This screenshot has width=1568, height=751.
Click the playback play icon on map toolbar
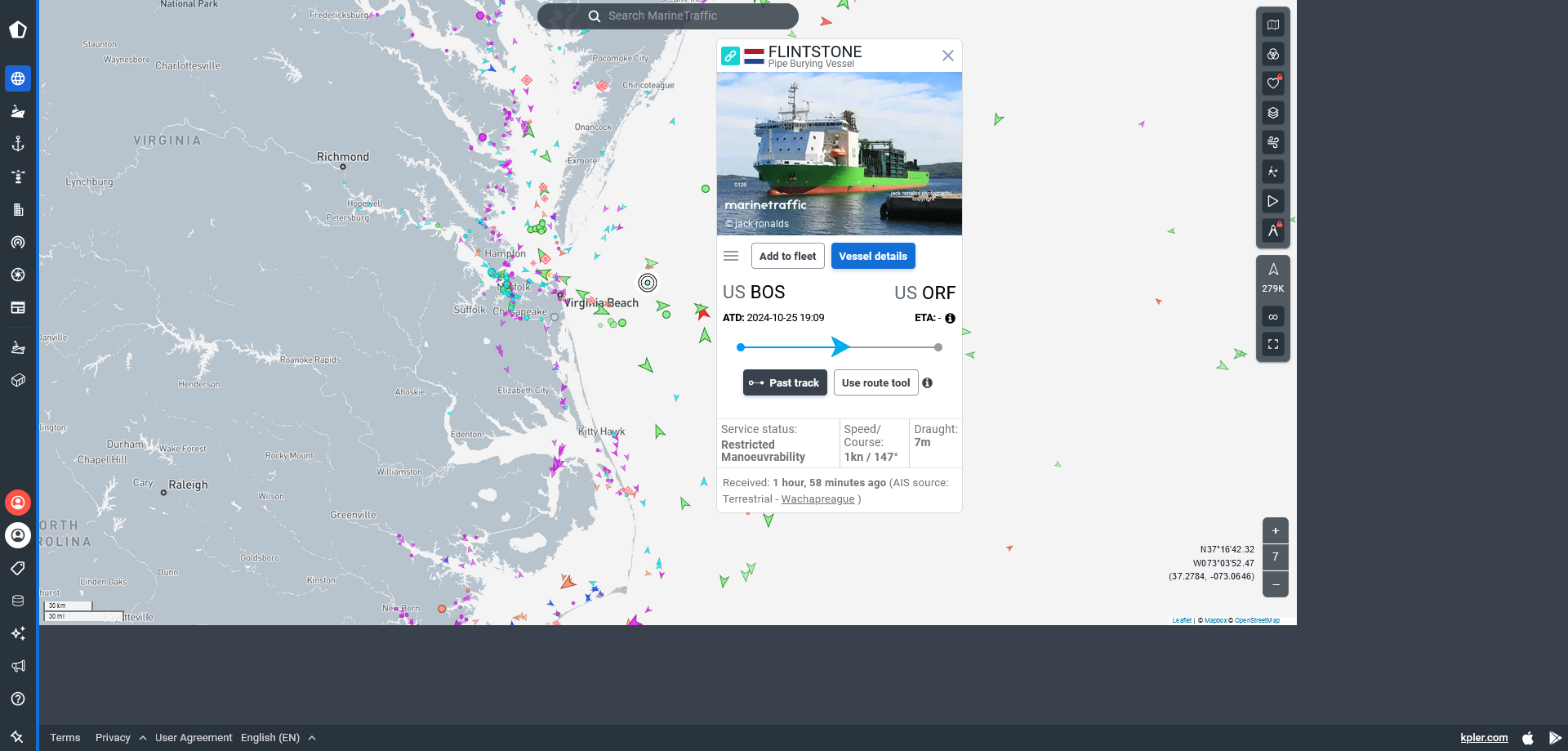tap(1273, 201)
